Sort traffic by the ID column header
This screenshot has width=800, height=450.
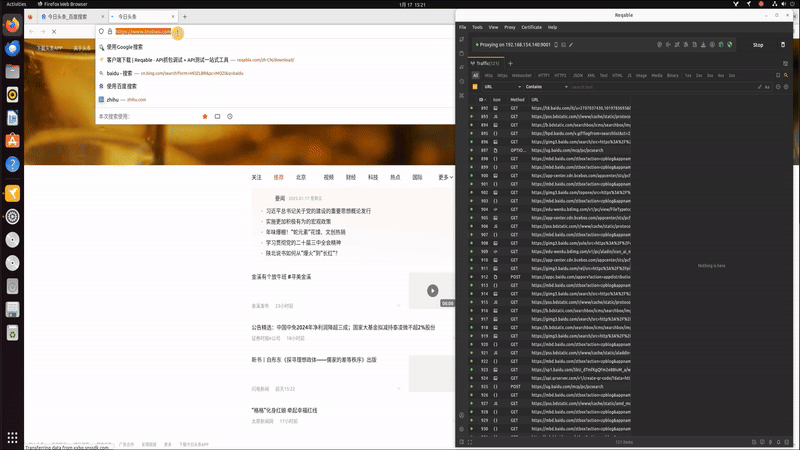[482, 99]
